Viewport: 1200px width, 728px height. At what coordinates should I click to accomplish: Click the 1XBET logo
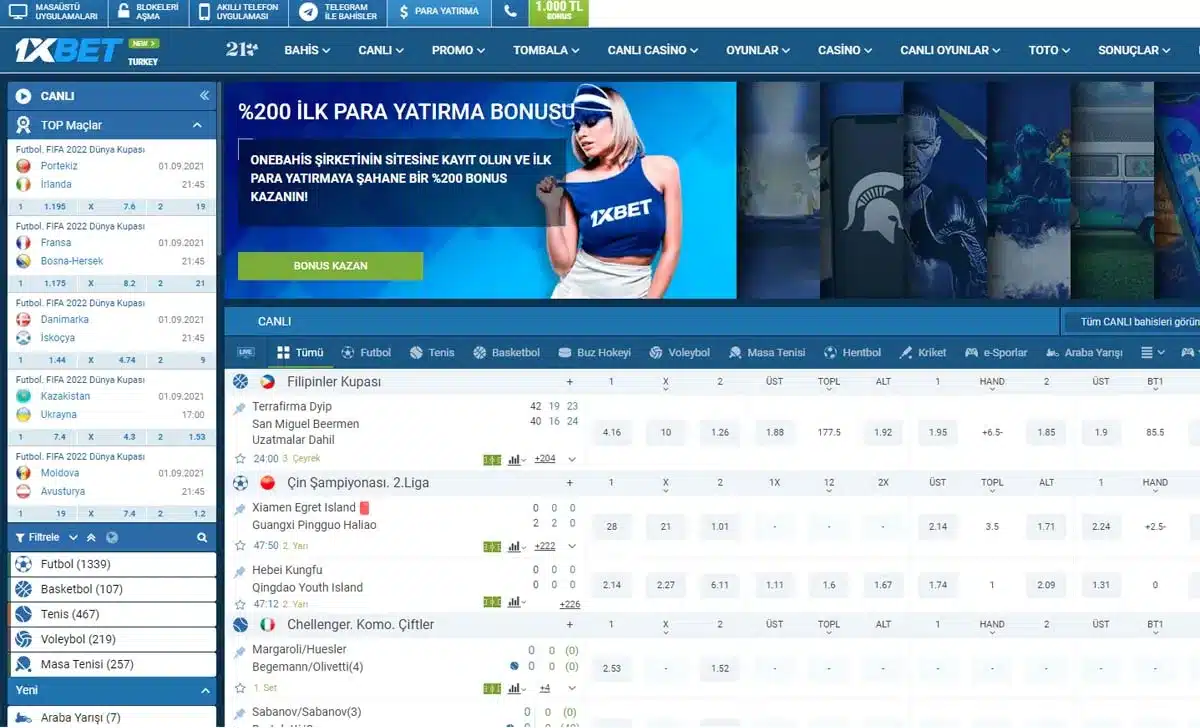(x=68, y=50)
